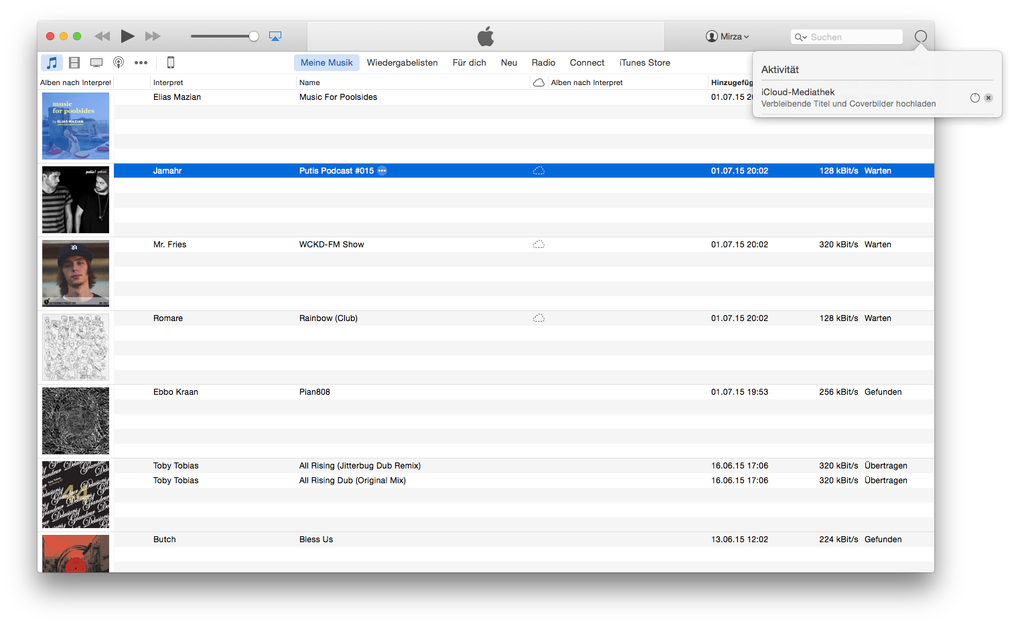Cancel the iCloud-Mediathek upload
1024x626 pixels.
pos(989,98)
